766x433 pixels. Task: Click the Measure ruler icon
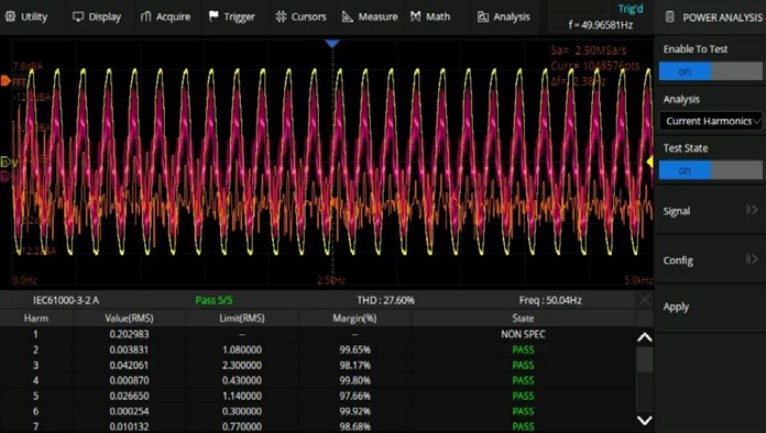click(347, 17)
